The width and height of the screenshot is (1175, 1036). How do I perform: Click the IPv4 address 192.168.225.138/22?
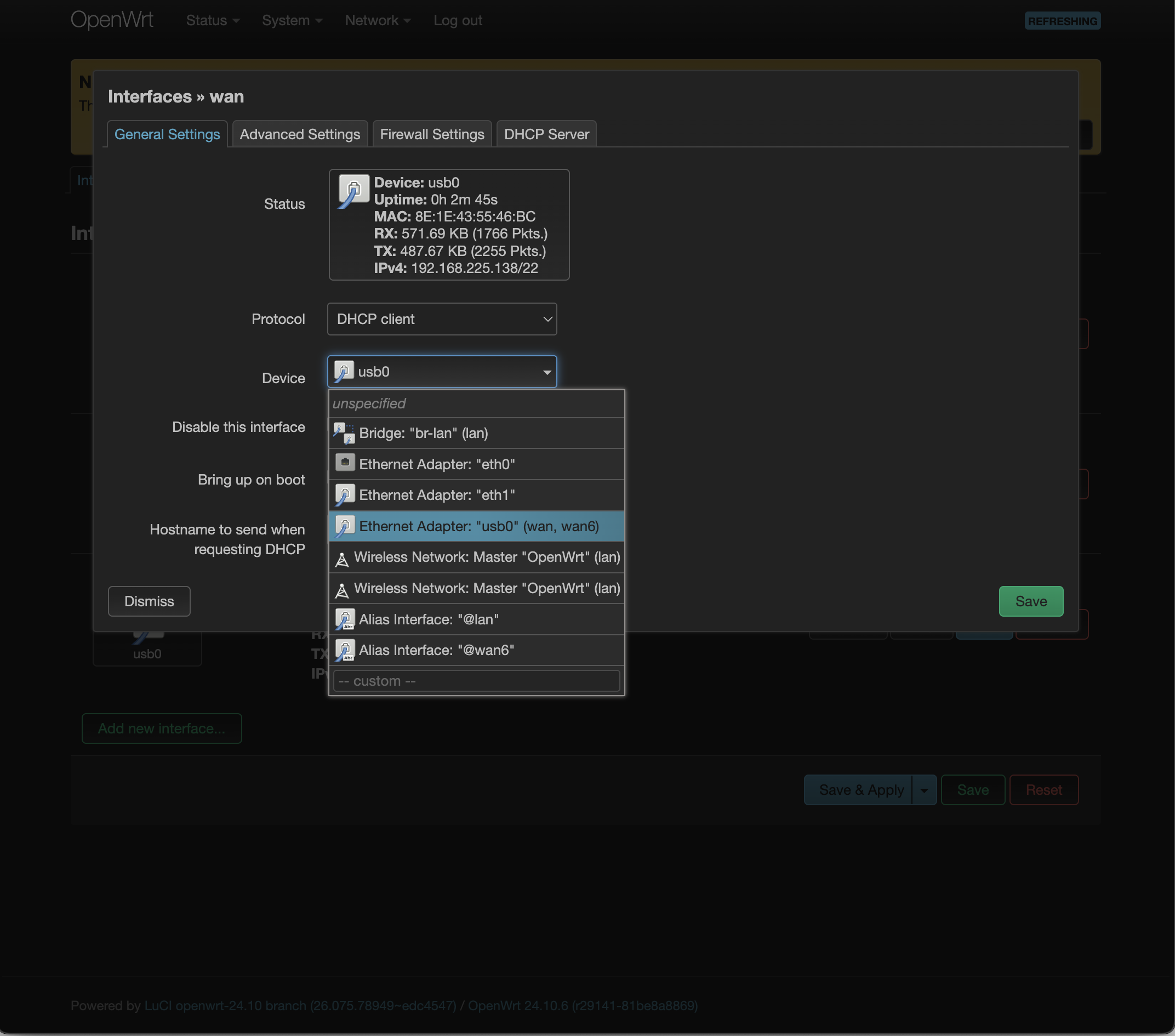(x=475, y=268)
